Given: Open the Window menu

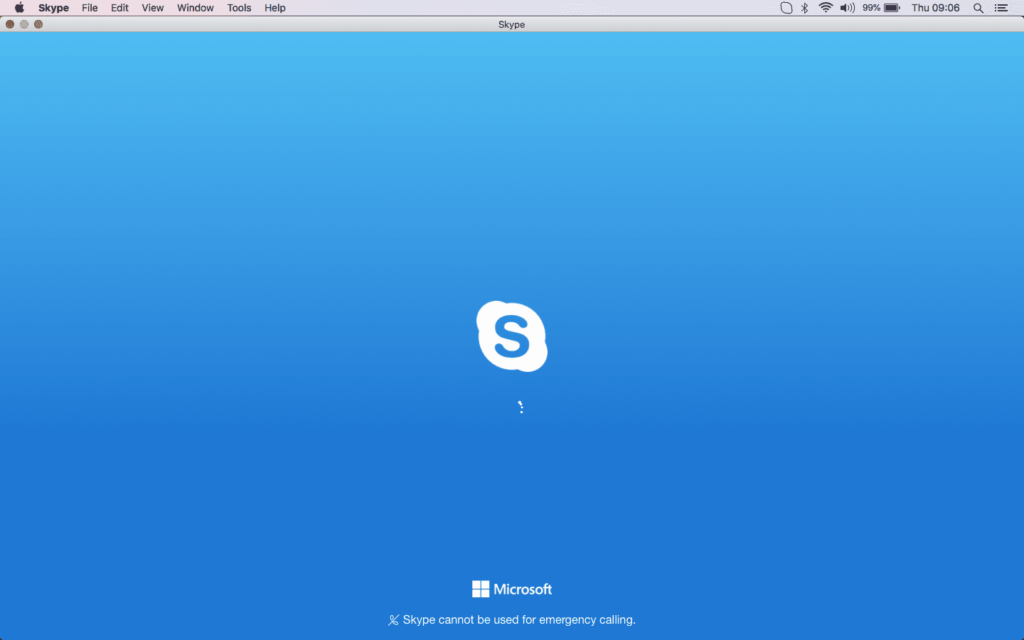Looking at the screenshot, I should pyautogui.click(x=195, y=8).
